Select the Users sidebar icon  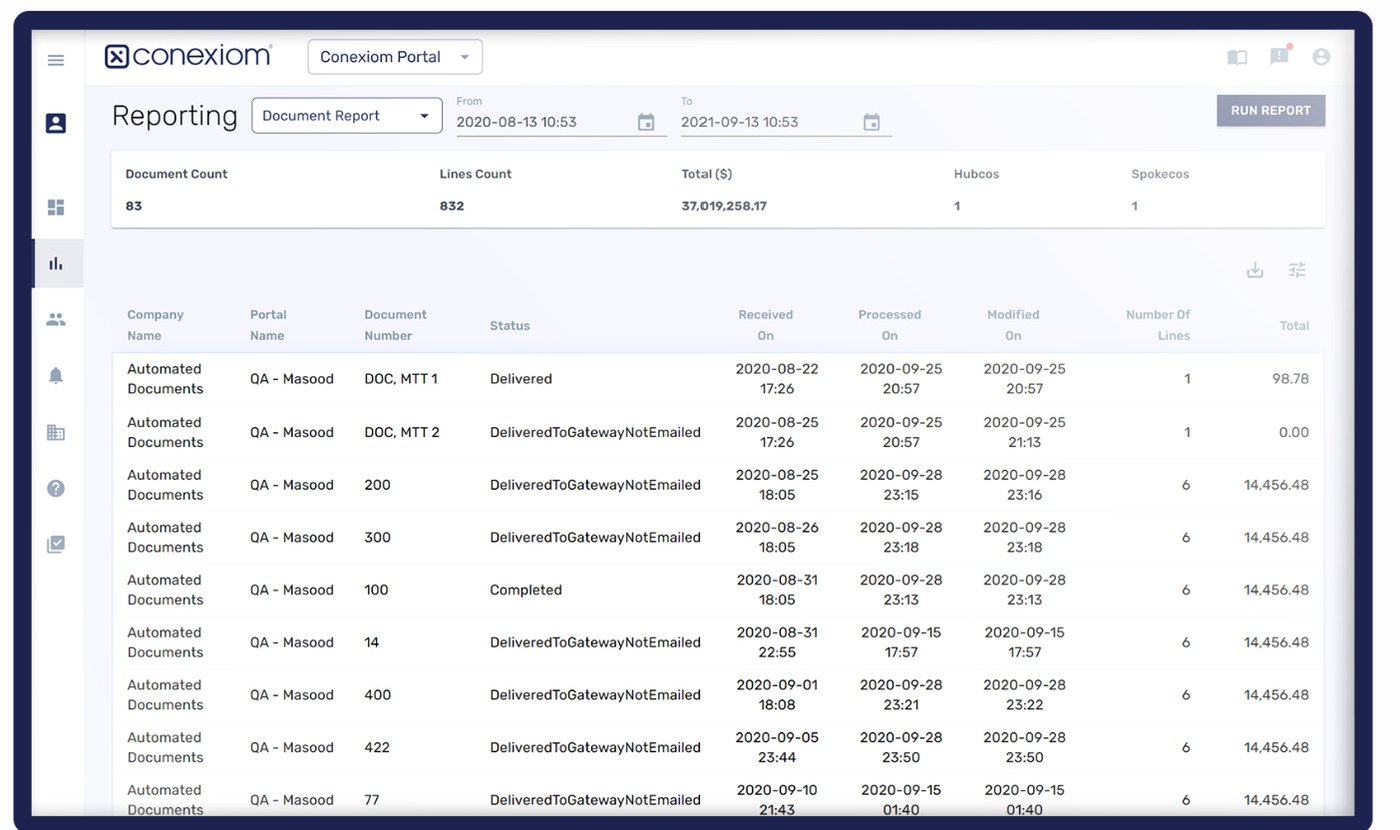(56, 318)
